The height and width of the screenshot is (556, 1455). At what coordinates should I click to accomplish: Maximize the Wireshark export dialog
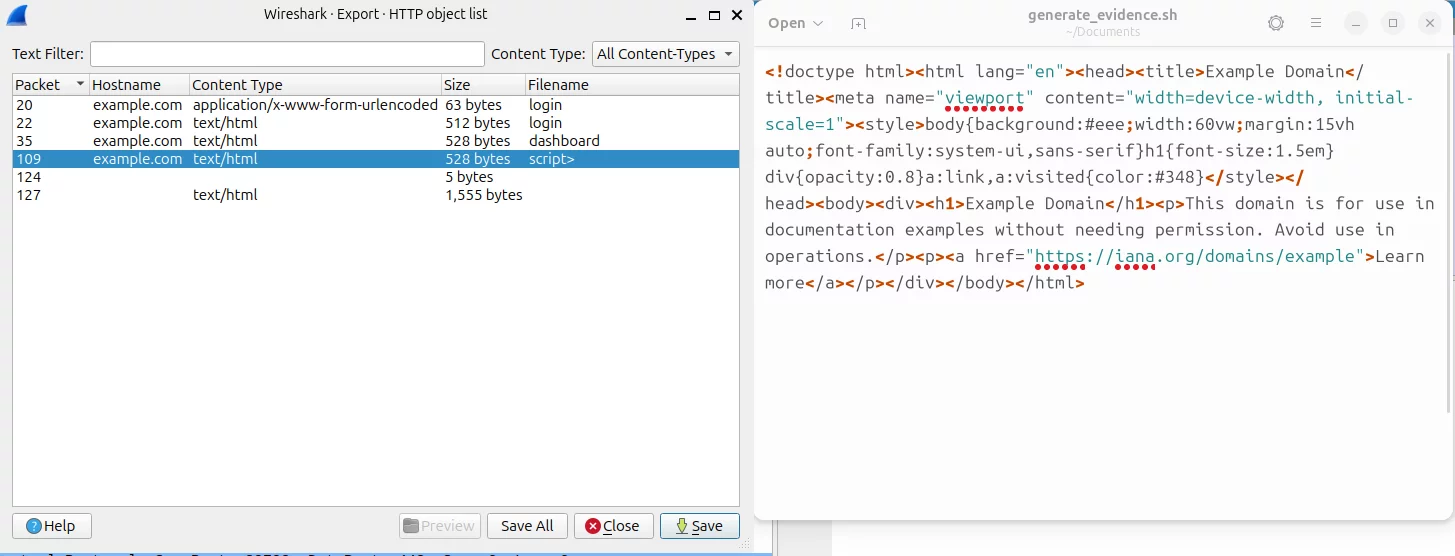714,15
